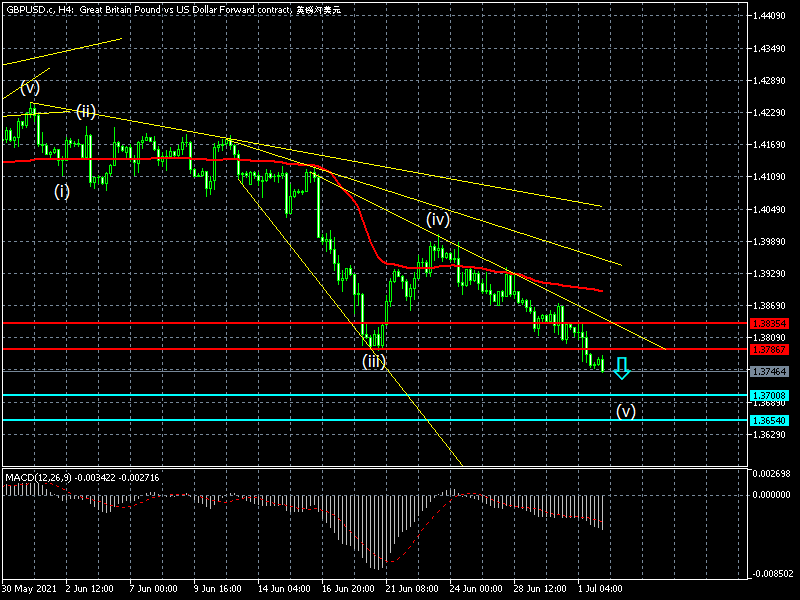The height and width of the screenshot is (600, 800).
Task: Click the 1.42890 price scale value
Action: pos(769,81)
